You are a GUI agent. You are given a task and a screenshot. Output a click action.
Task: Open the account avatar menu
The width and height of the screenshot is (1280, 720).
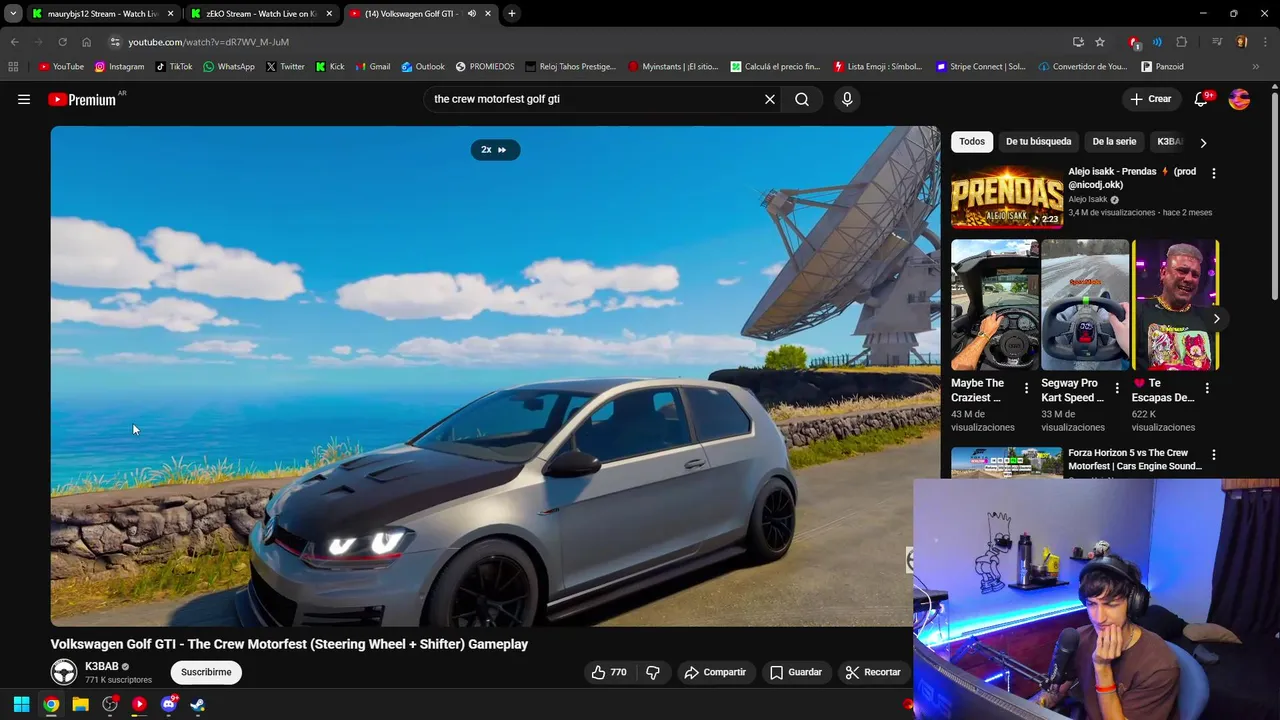[x=1239, y=99]
